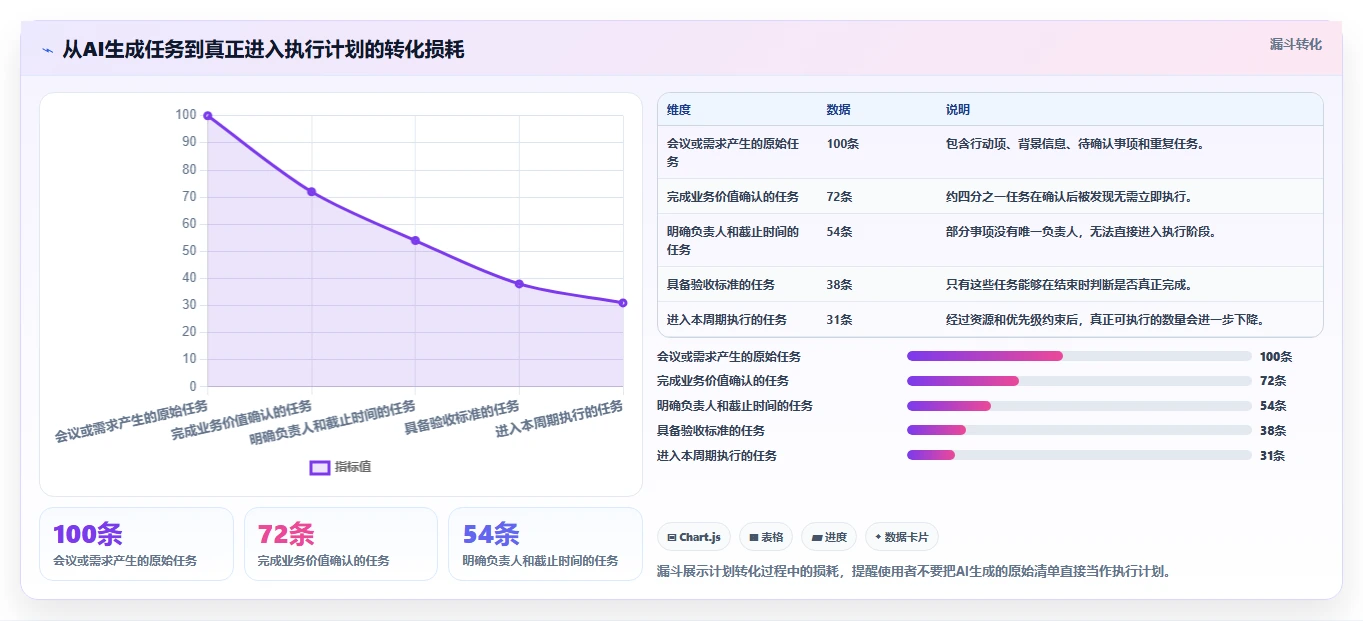Click x-axis label 进入本周期执行的任务
Viewport: 1363px width, 621px height.
[560, 420]
